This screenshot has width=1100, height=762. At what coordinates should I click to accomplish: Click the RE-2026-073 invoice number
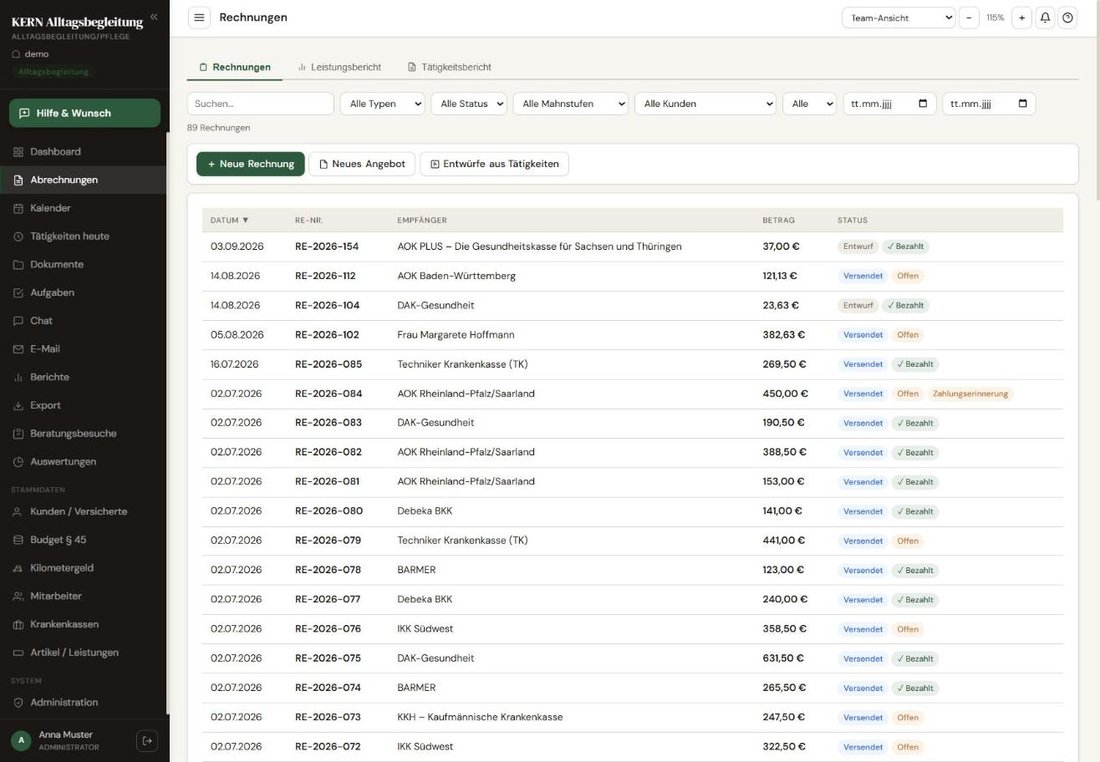(x=328, y=717)
